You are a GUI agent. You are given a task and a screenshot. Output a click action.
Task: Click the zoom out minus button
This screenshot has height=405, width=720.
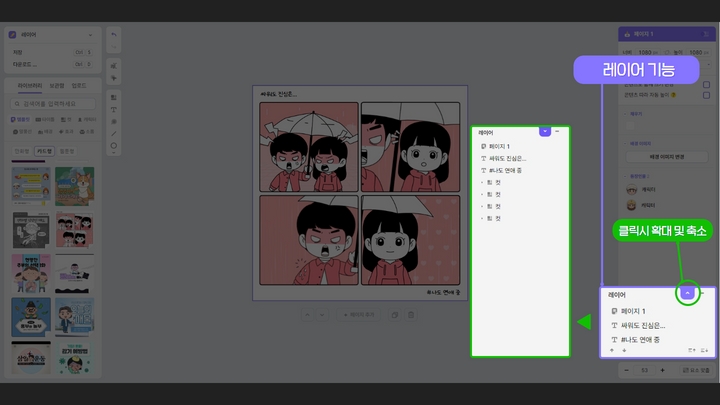(x=627, y=371)
